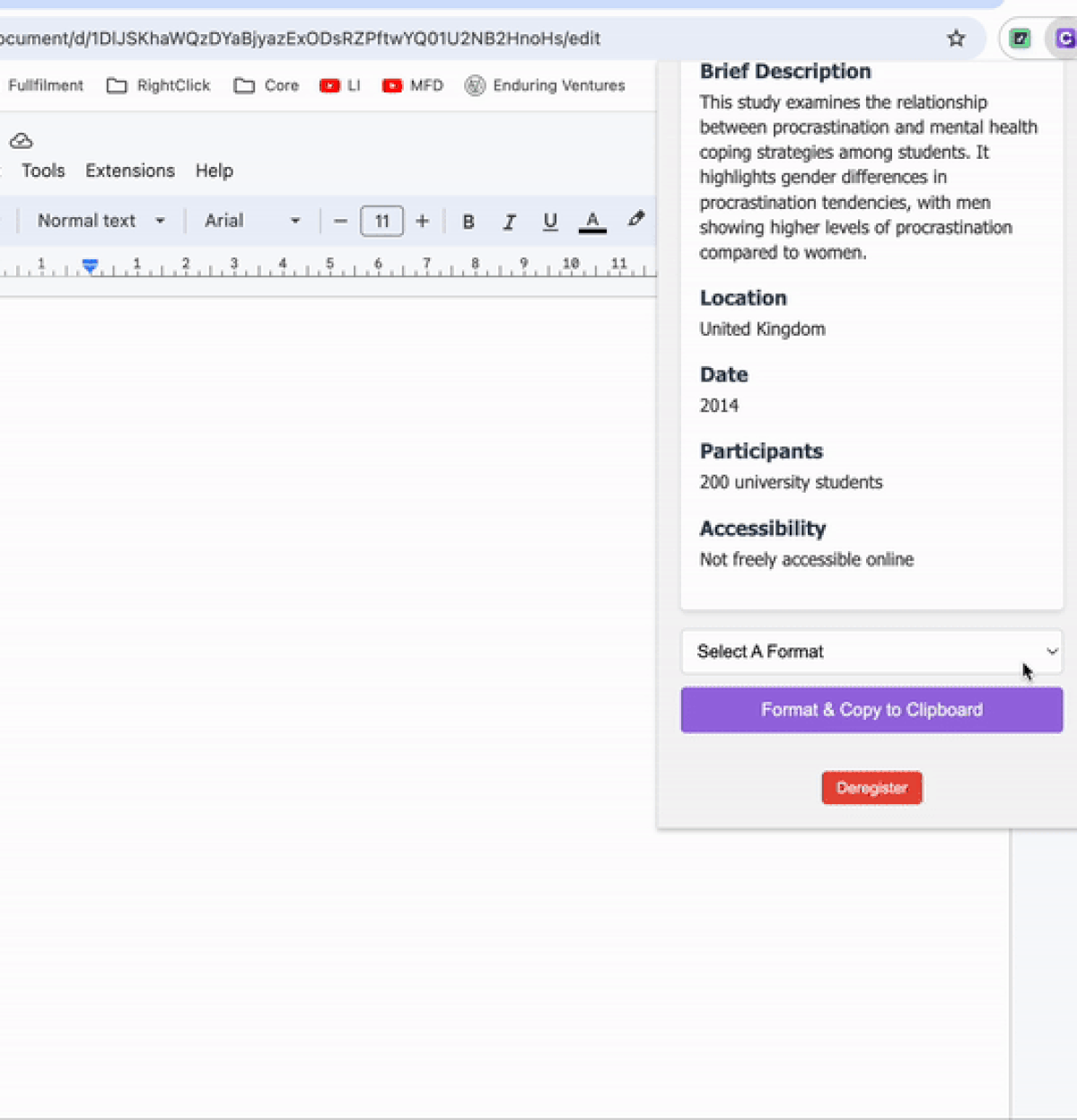Open the purple extension icon in toolbar
The height and width of the screenshot is (1120, 1077).
point(1064,39)
